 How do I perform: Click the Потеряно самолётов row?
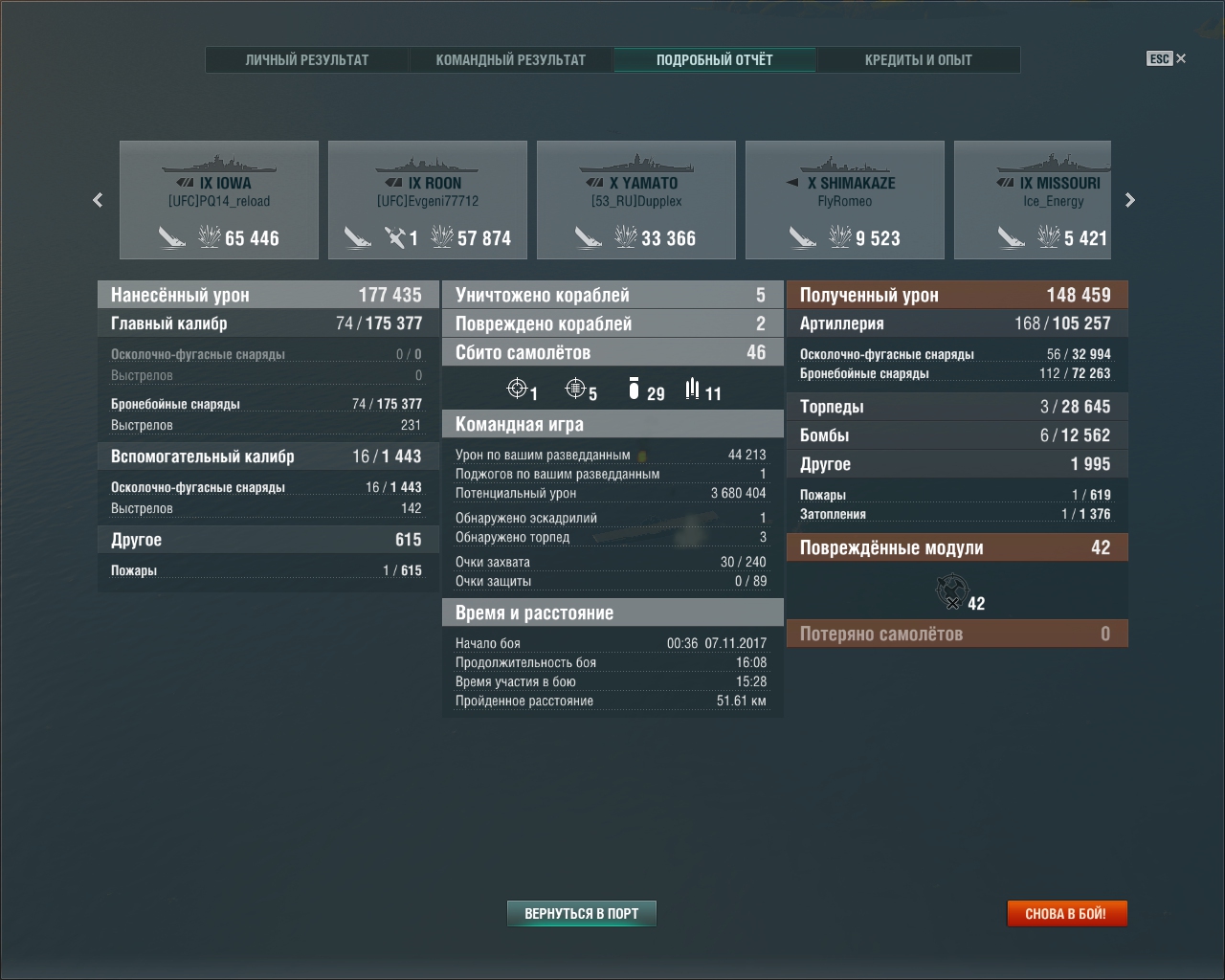coord(957,634)
